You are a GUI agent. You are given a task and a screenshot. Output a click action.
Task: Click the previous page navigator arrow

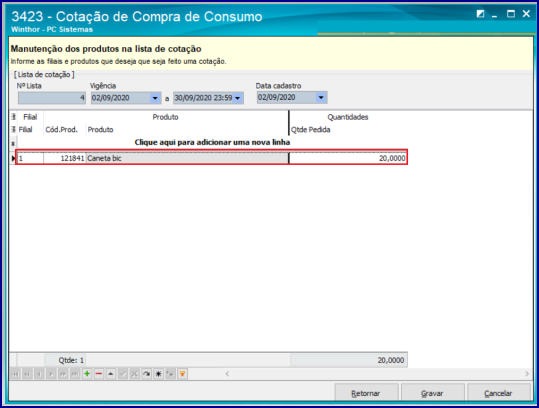27,374
